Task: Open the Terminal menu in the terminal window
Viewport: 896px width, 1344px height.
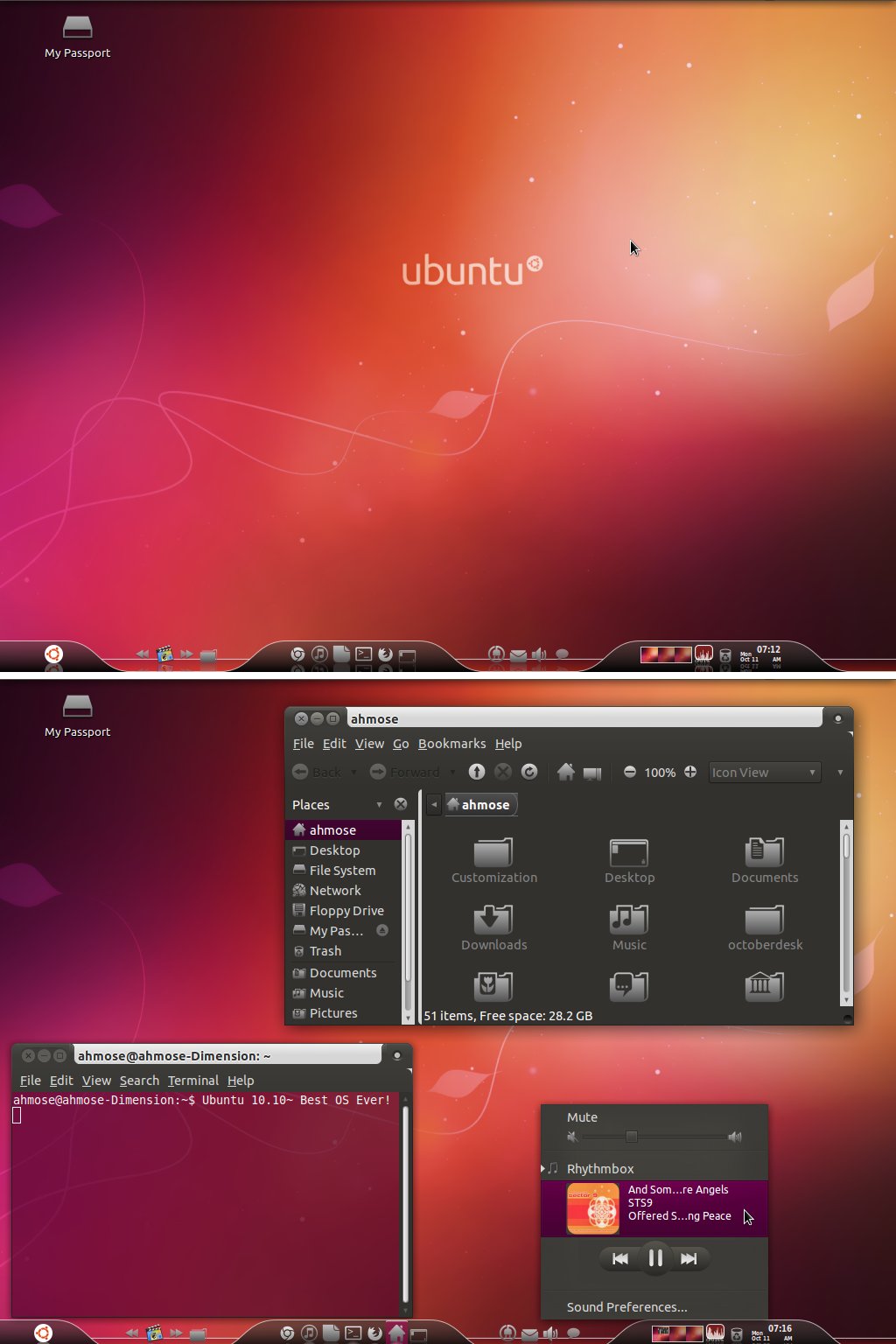Action: [x=193, y=1081]
